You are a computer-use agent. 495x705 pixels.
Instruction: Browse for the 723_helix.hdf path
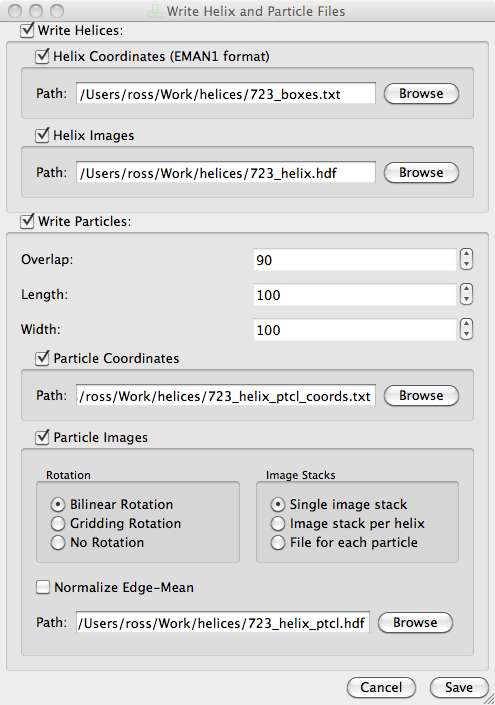(x=421, y=173)
